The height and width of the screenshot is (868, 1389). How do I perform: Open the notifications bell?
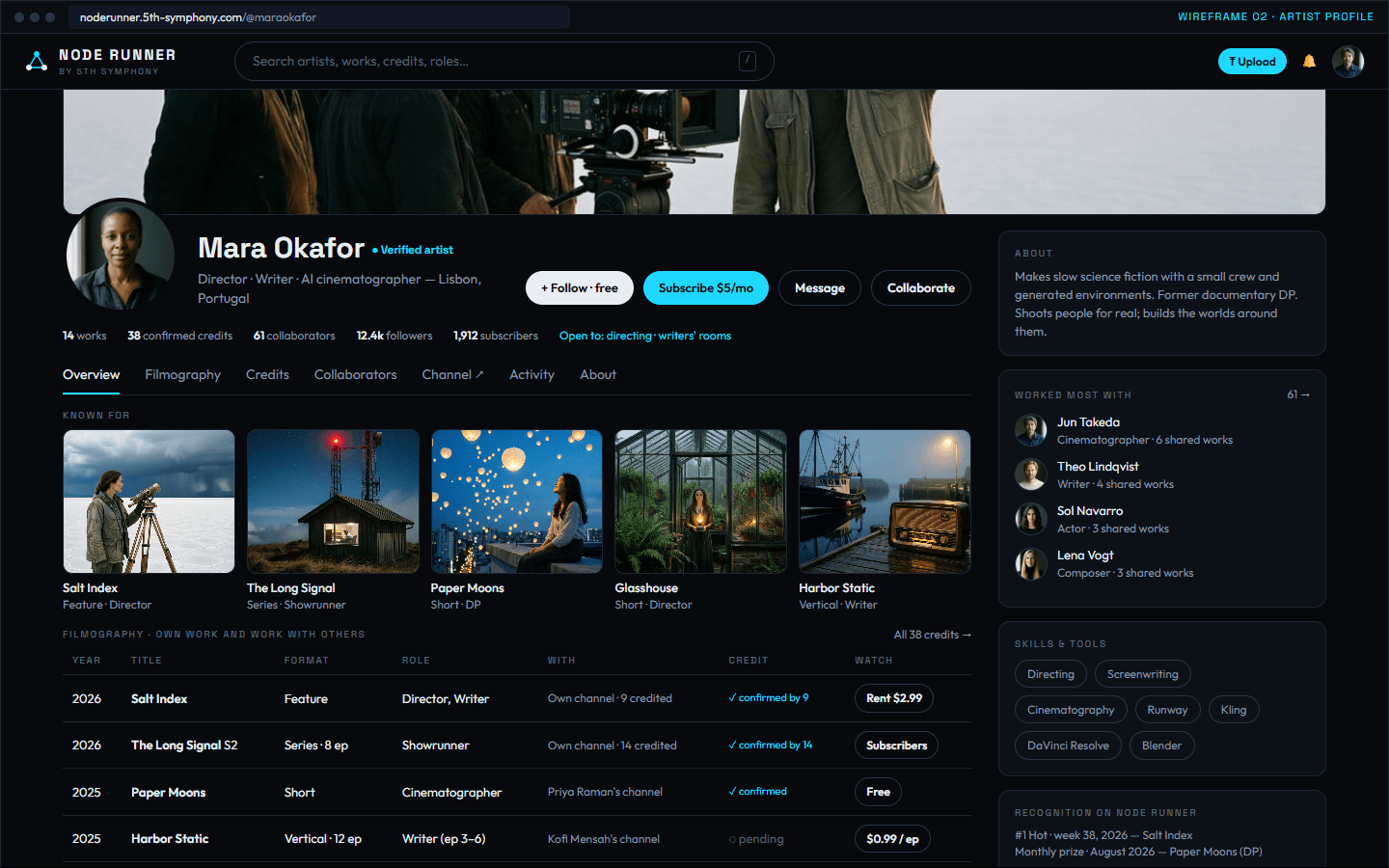pyautogui.click(x=1309, y=62)
